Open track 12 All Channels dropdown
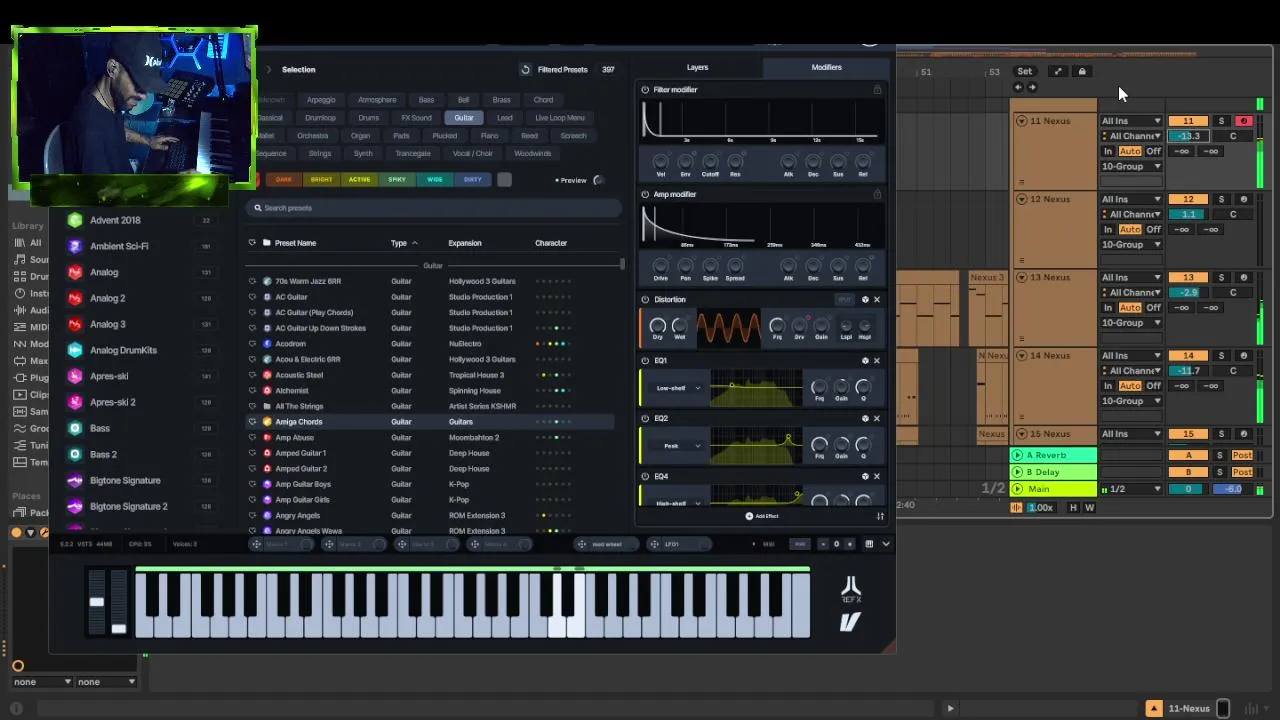Screen dimensions: 1280x720 click(x=1131, y=214)
